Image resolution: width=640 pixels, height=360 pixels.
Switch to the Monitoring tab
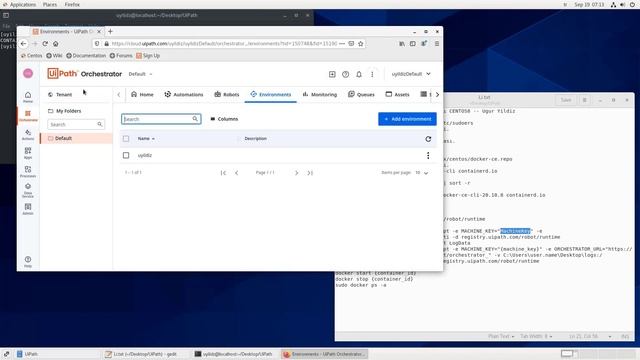click(x=320, y=94)
